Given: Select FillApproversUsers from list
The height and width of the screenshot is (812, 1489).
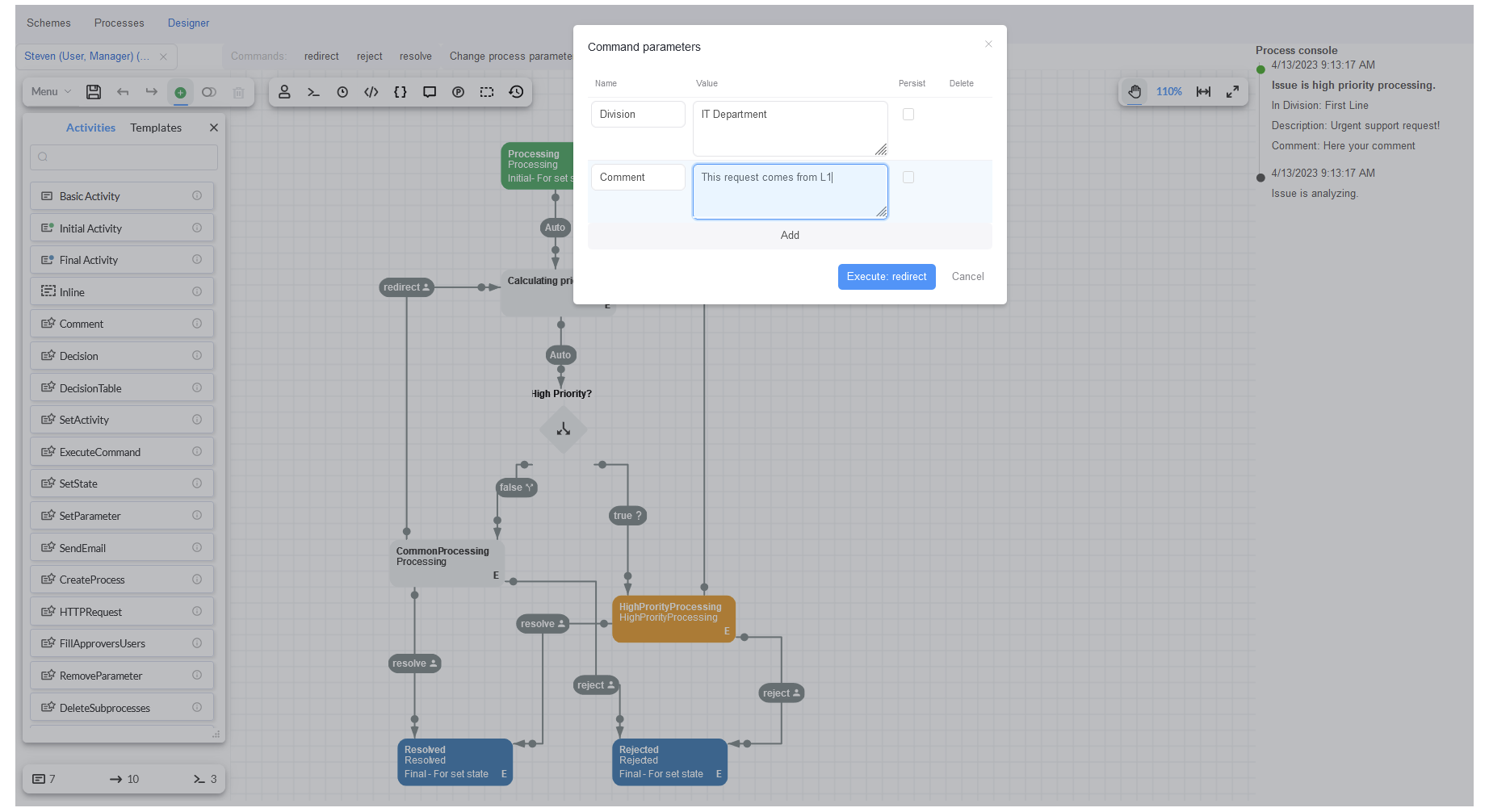Looking at the screenshot, I should pos(122,643).
